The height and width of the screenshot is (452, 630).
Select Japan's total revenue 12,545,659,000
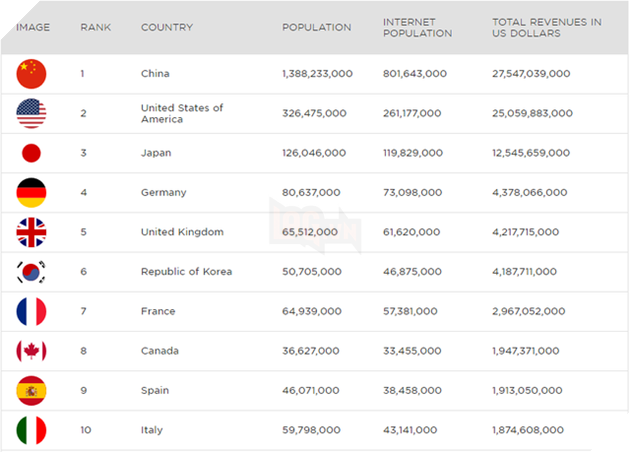(x=531, y=153)
